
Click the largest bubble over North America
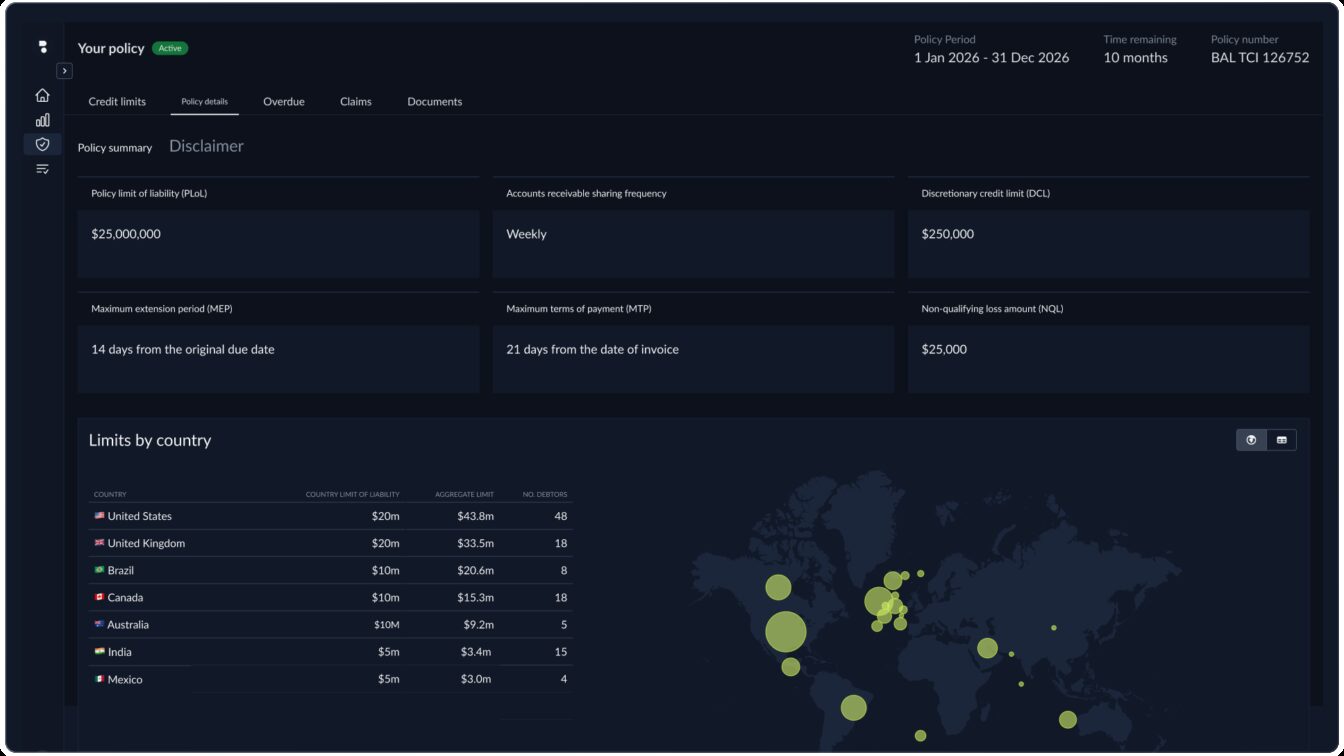pos(786,631)
